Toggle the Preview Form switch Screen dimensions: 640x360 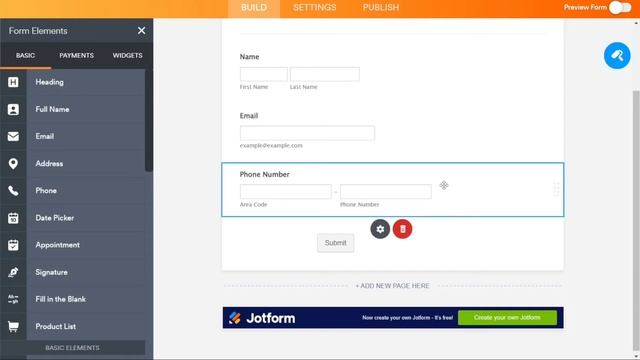click(620, 7)
